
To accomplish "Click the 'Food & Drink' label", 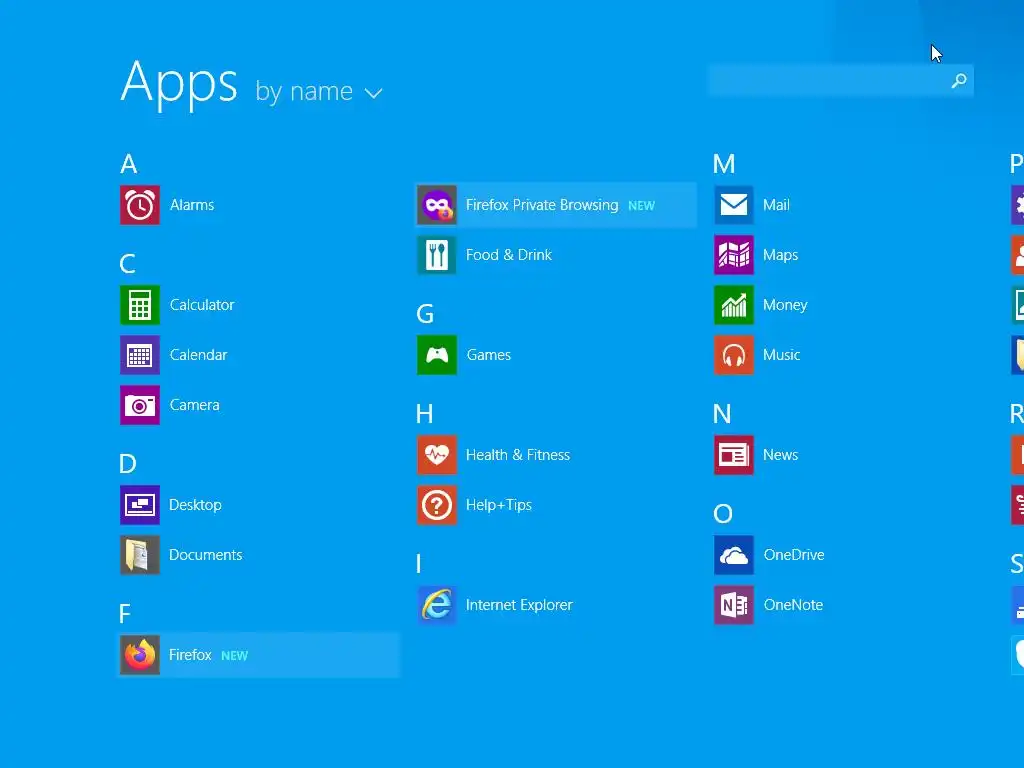I will pyautogui.click(x=509, y=255).
